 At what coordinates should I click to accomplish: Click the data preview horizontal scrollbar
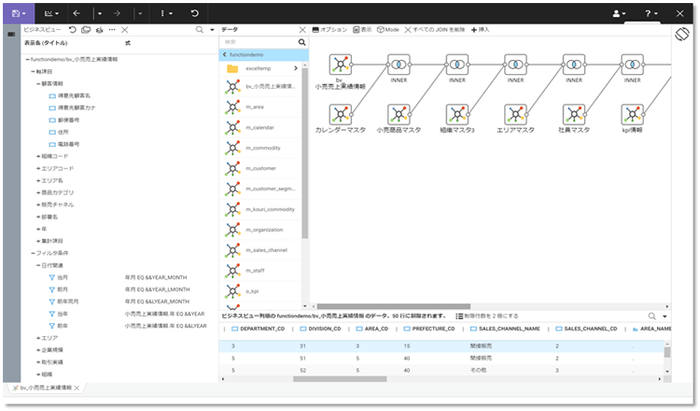[x=340, y=379]
